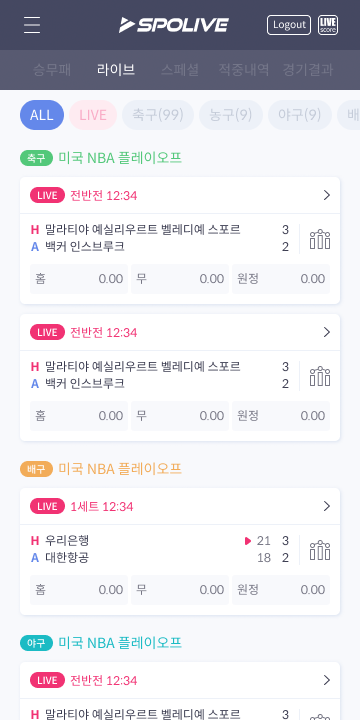Expand first soccer match with chevron
The width and height of the screenshot is (360, 720).
327,195
